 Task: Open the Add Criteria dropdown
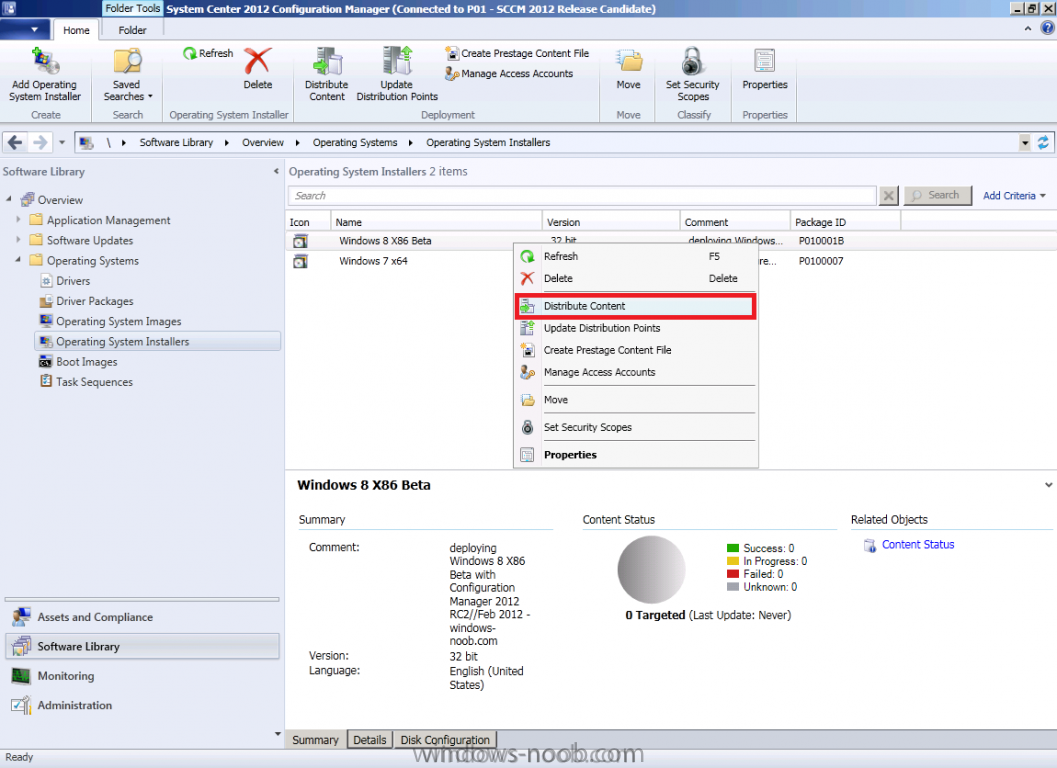pos(1014,196)
